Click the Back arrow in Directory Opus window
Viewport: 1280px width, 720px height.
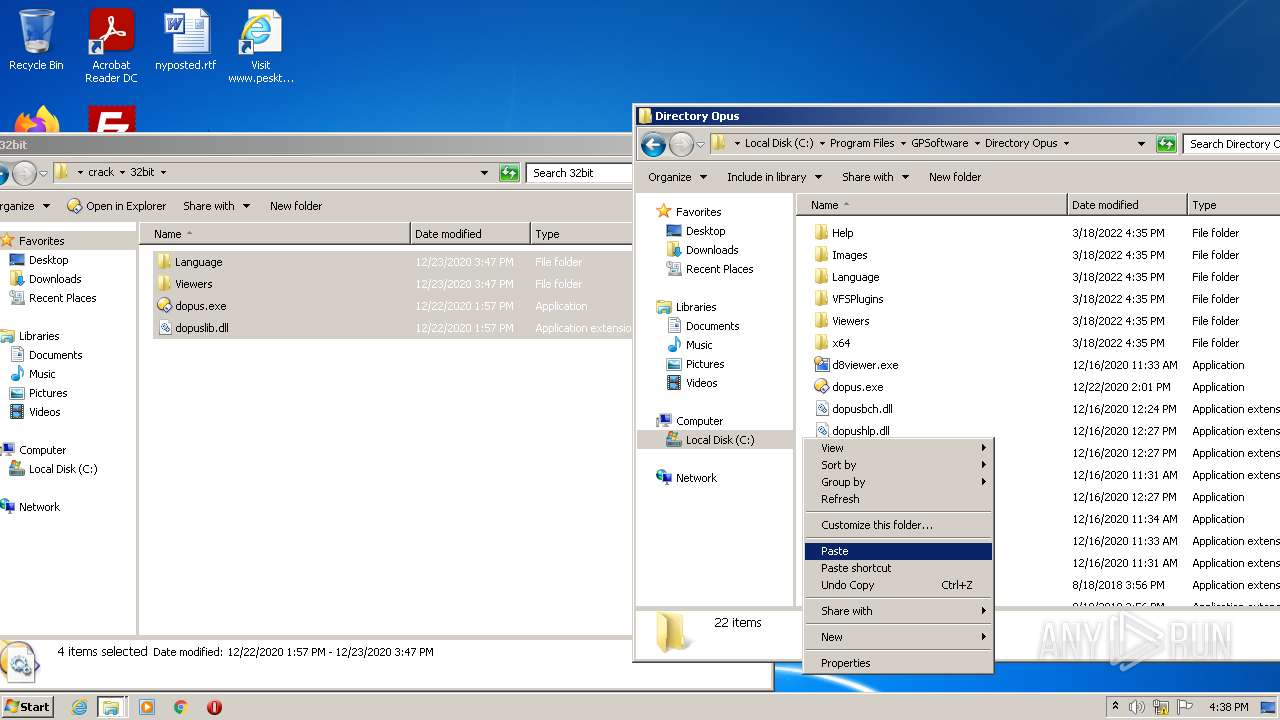click(653, 144)
